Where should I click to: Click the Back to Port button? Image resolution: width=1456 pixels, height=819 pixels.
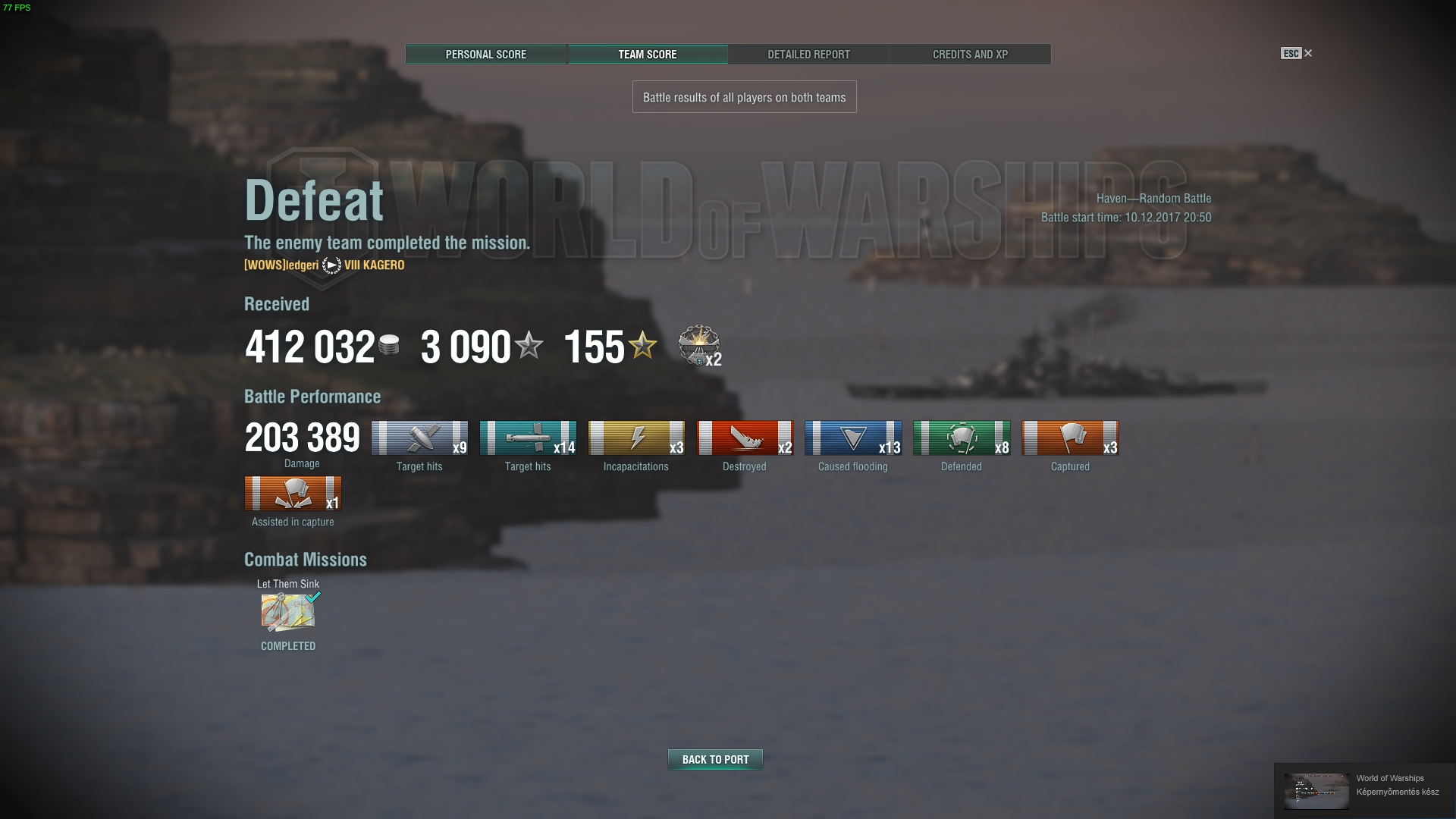[x=715, y=759]
